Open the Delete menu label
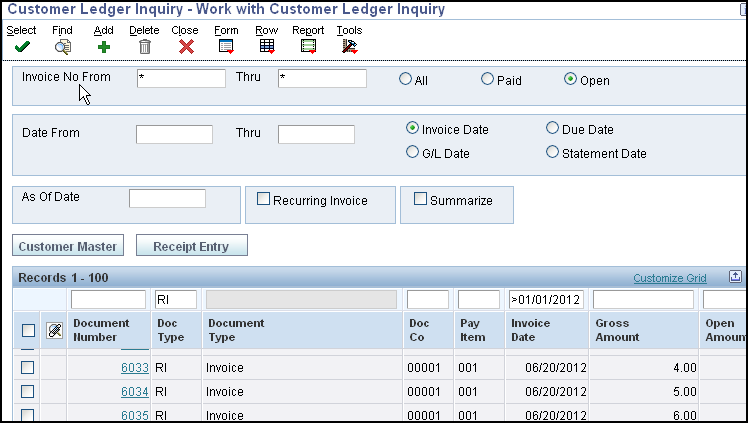The height and width of the screenshot is (423, 748). 144,30
